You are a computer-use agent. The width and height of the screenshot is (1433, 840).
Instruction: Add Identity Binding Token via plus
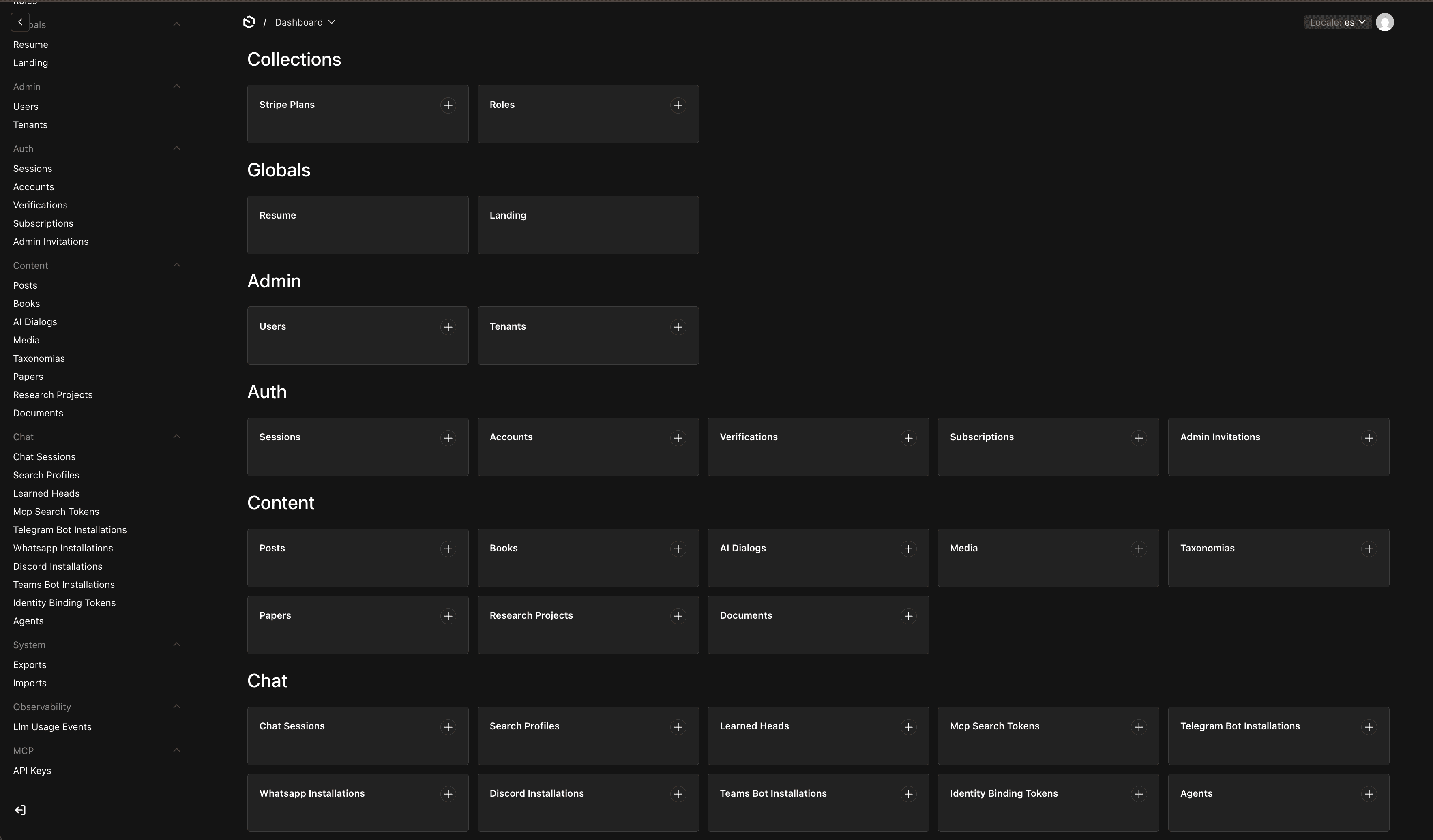(x=1139, y=794)
